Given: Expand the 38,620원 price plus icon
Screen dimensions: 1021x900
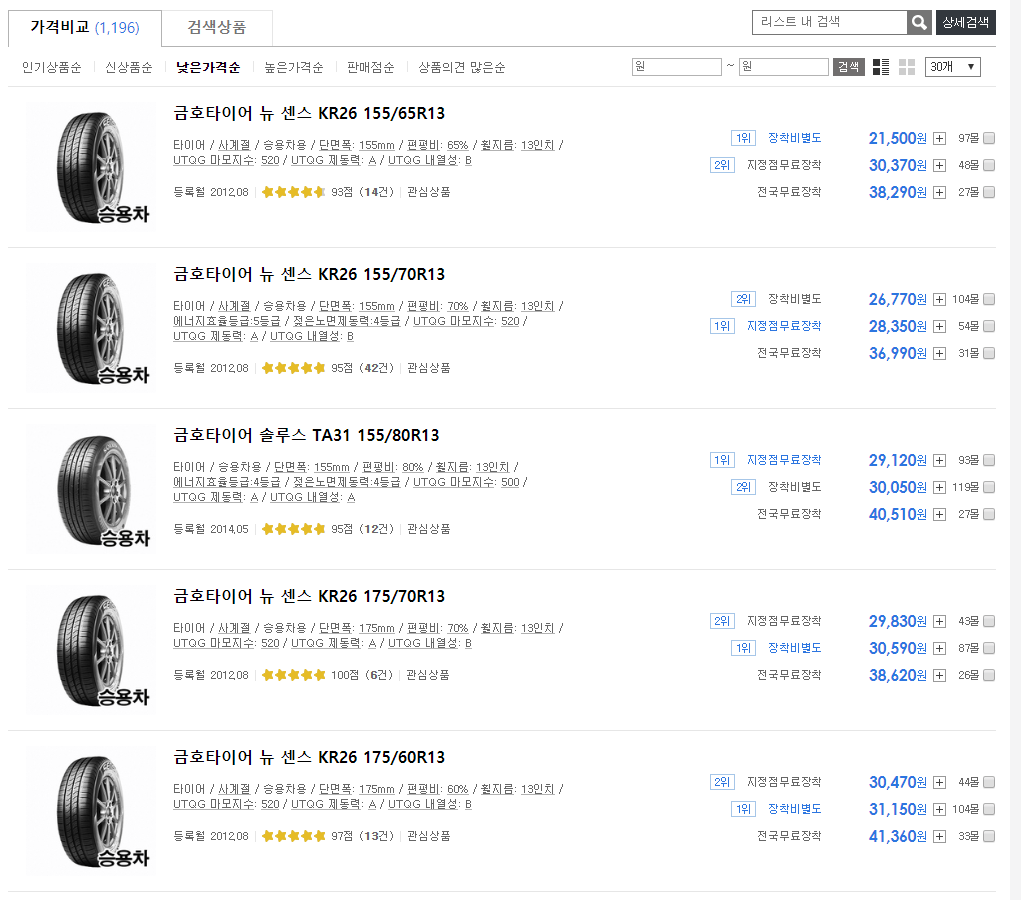Looking at the screenshot, I should [939, 675].
